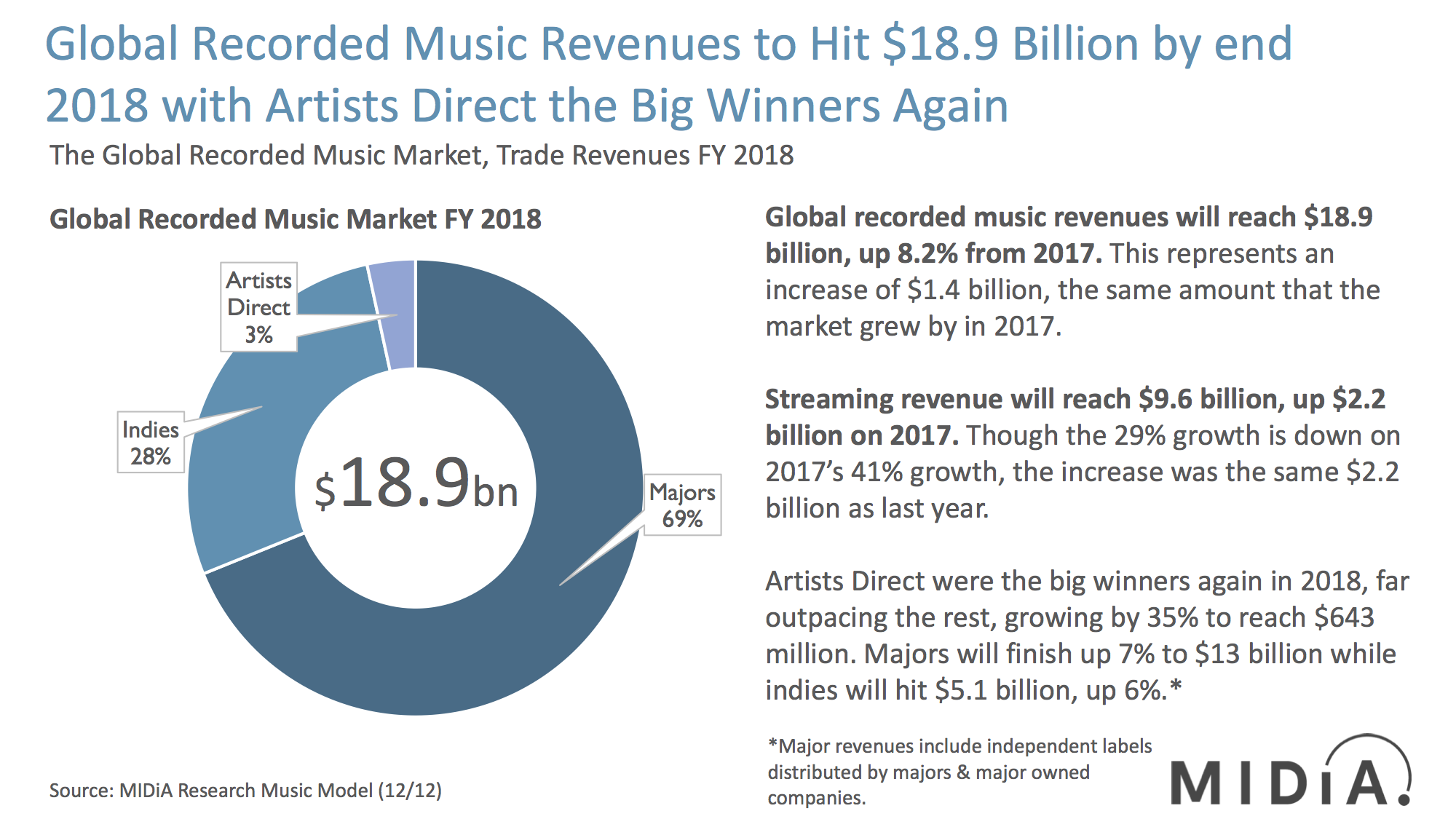The width and height of the screenshot is (1456, 819).
Task: Click the bold Streaming revenue $9.6 billion text
Action: click(x=1075, y=400)
